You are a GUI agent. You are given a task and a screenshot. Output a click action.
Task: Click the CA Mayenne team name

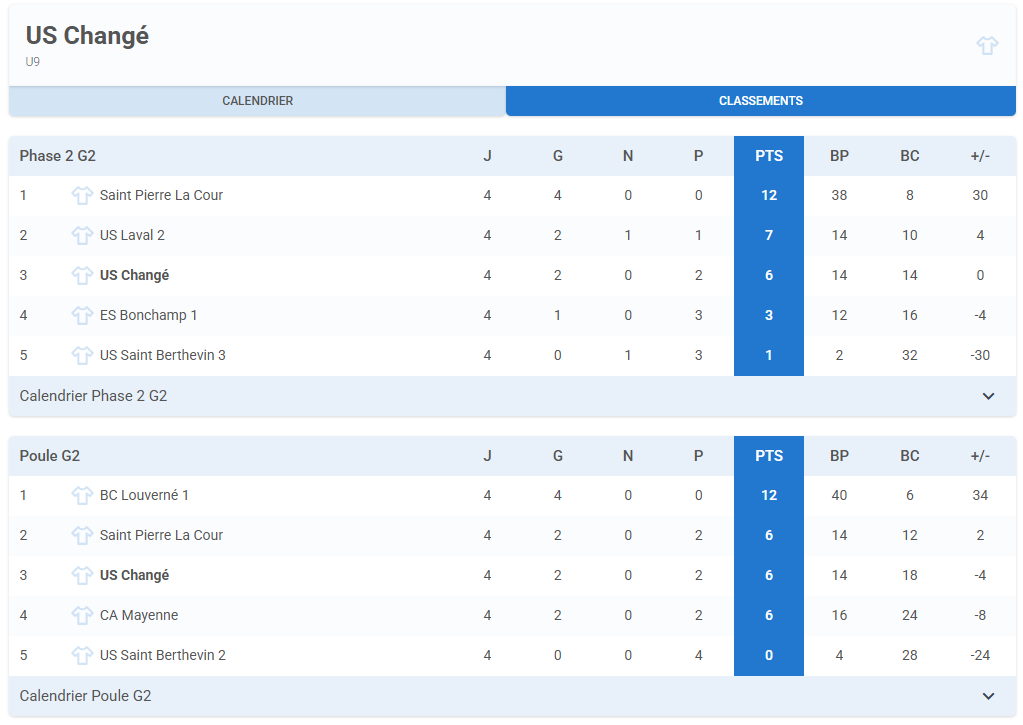139,615
